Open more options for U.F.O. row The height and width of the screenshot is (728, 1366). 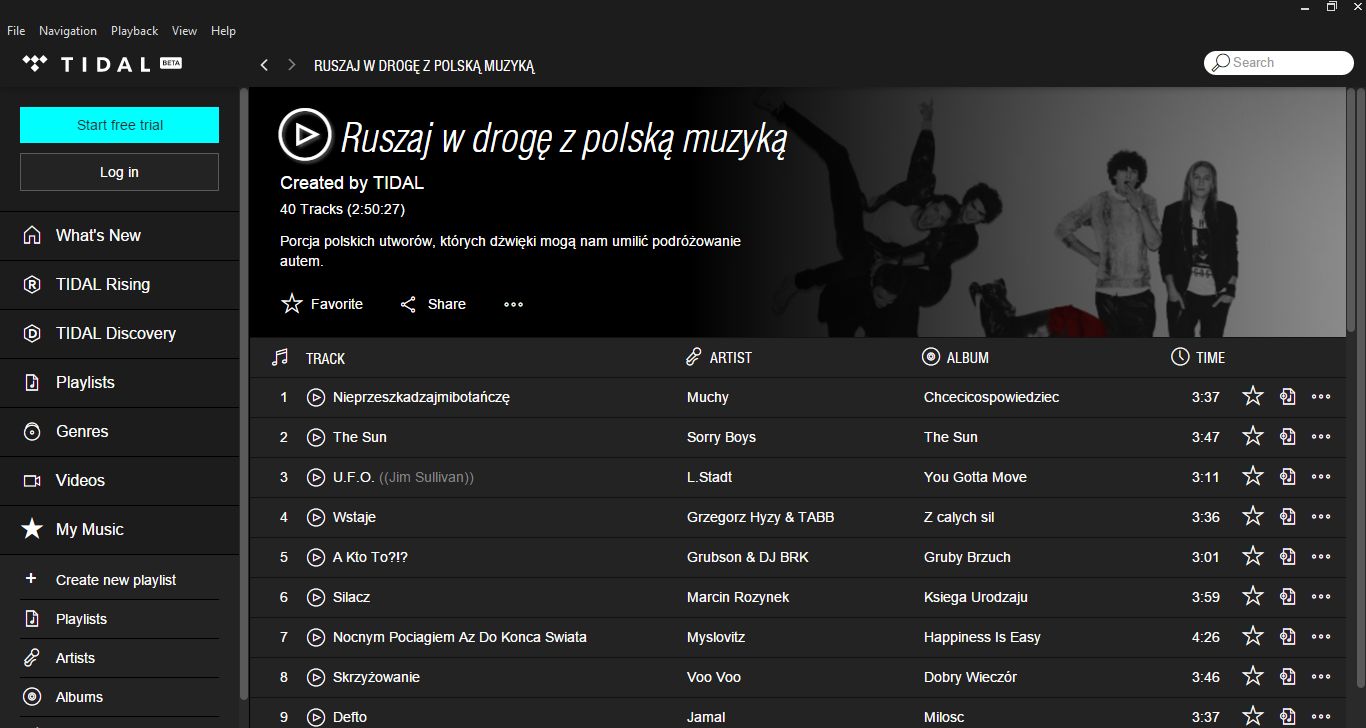(1321, 477)
